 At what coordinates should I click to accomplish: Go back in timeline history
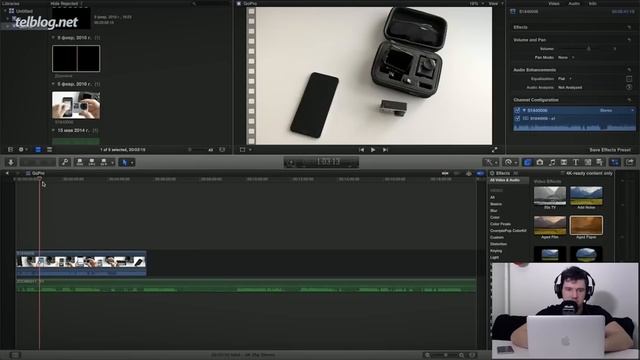point(7,173)
